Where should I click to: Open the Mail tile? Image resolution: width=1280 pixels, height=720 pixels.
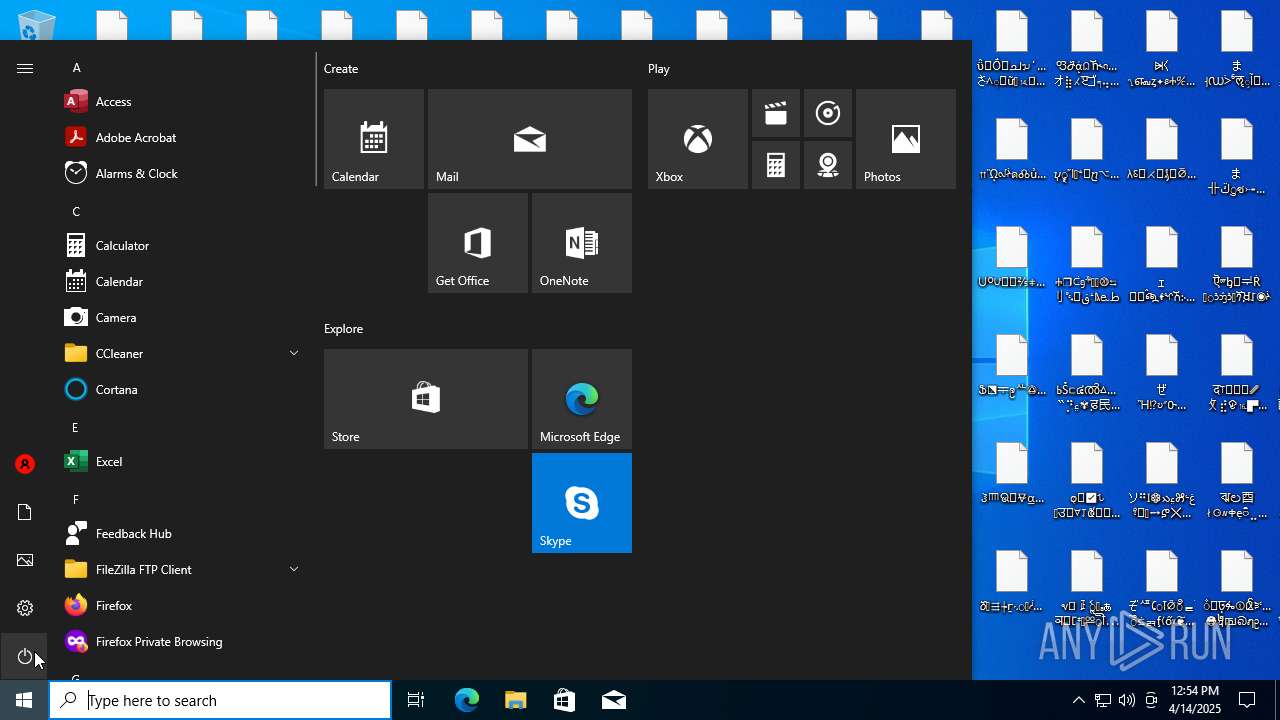point(530,139)
